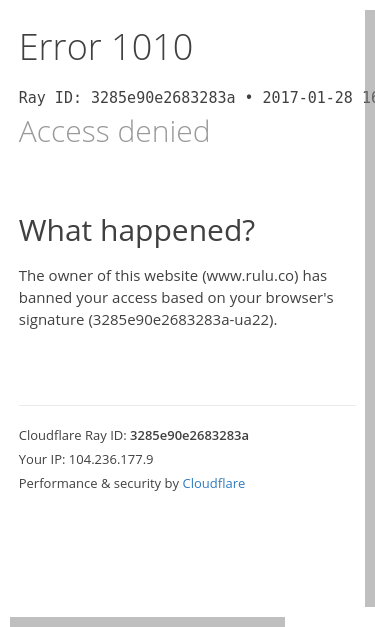Click the vertical scrollbar
Image resolution: width=375 pixels, height=627 pixels.
pos(370,308)
